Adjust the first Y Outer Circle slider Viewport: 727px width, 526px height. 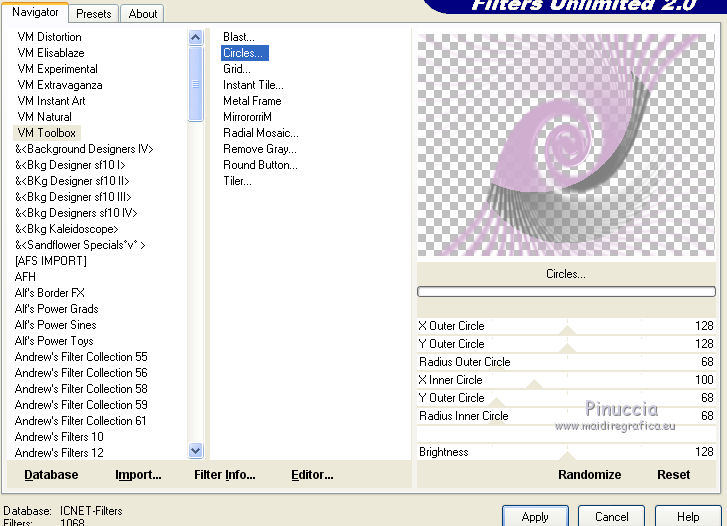coord(566,344)
